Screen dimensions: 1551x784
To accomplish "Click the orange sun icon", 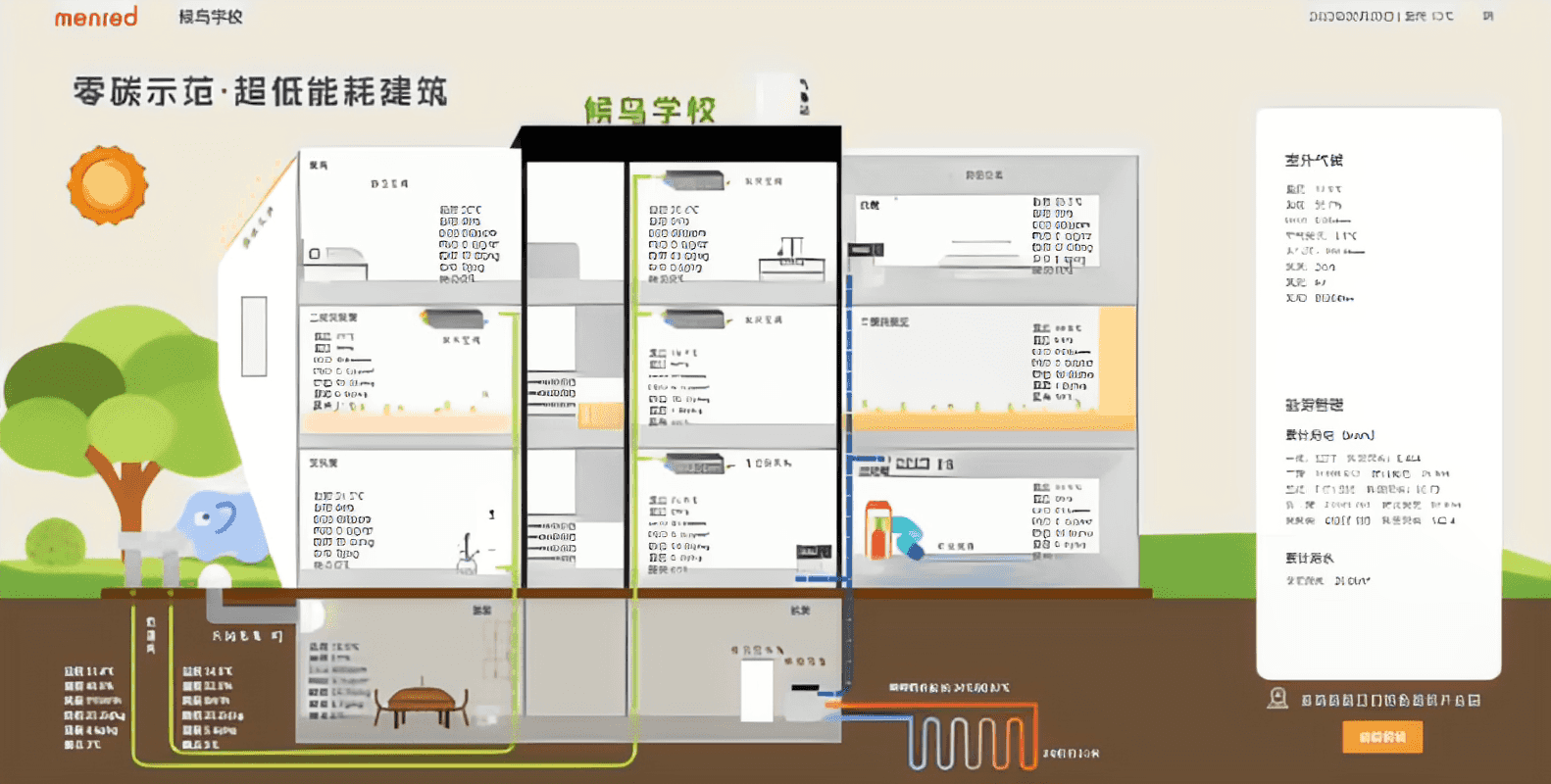I will point(108,184).
